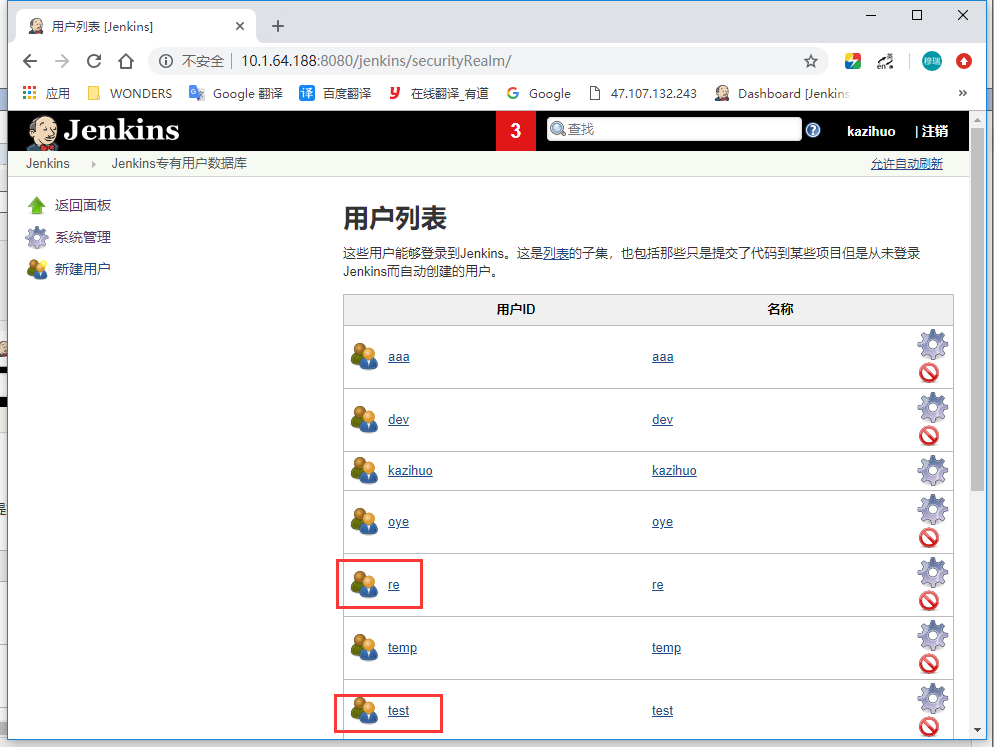Open the name column link oye
994x747 pixels.
coord(662,522)
